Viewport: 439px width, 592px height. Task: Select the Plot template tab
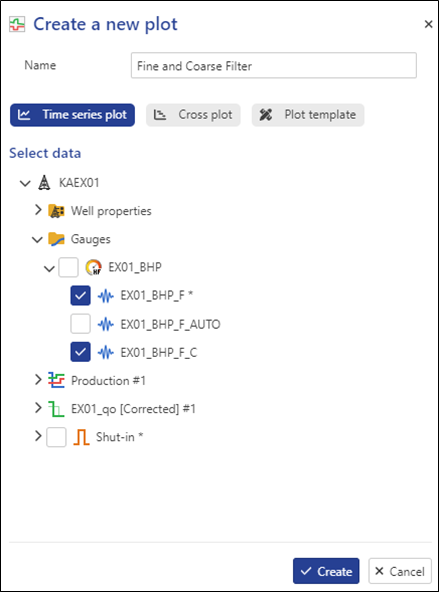click(x=308, y=115)
